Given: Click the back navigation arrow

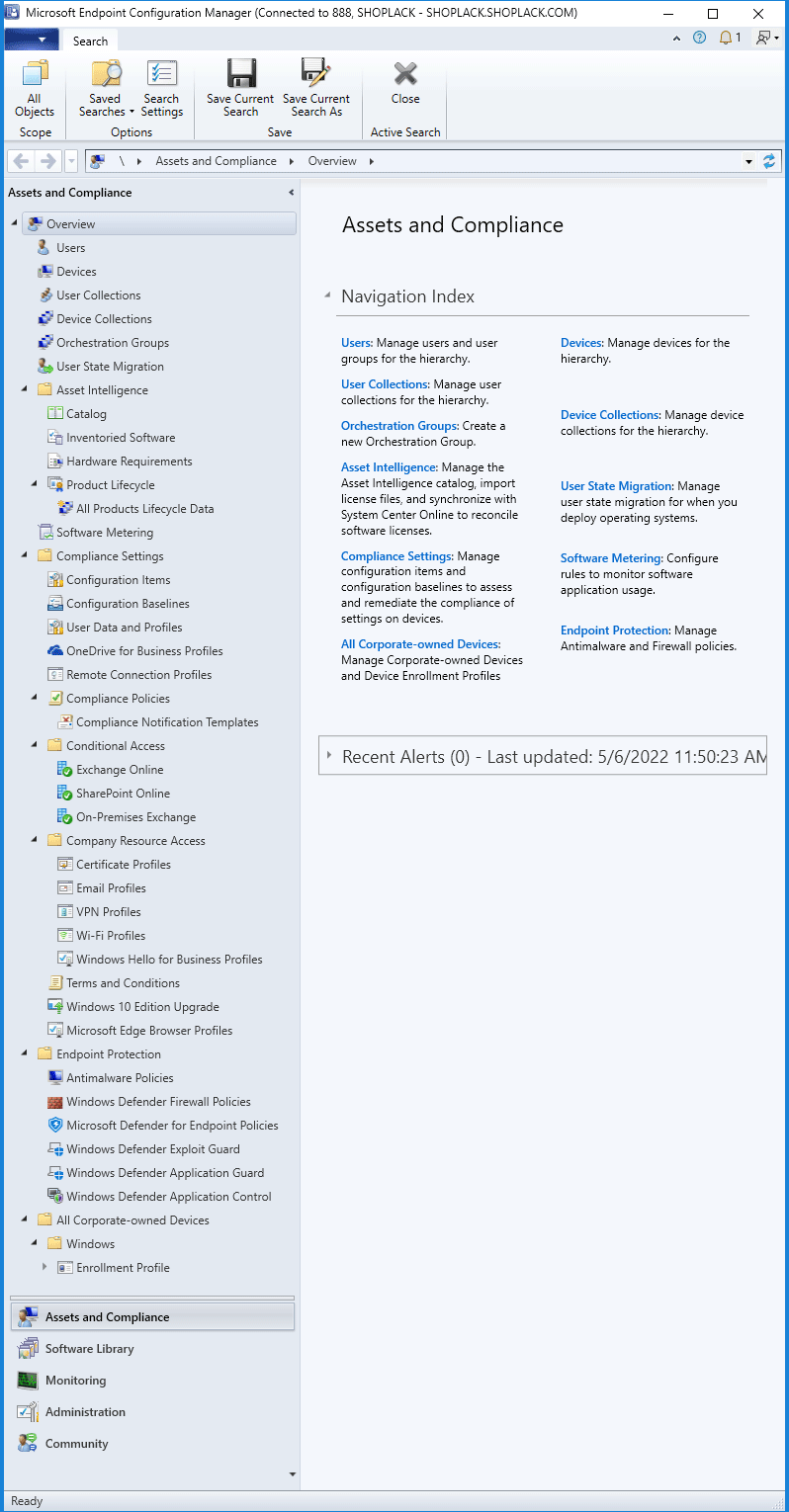Looking at the screenshot, I should [x=21, y=161].
